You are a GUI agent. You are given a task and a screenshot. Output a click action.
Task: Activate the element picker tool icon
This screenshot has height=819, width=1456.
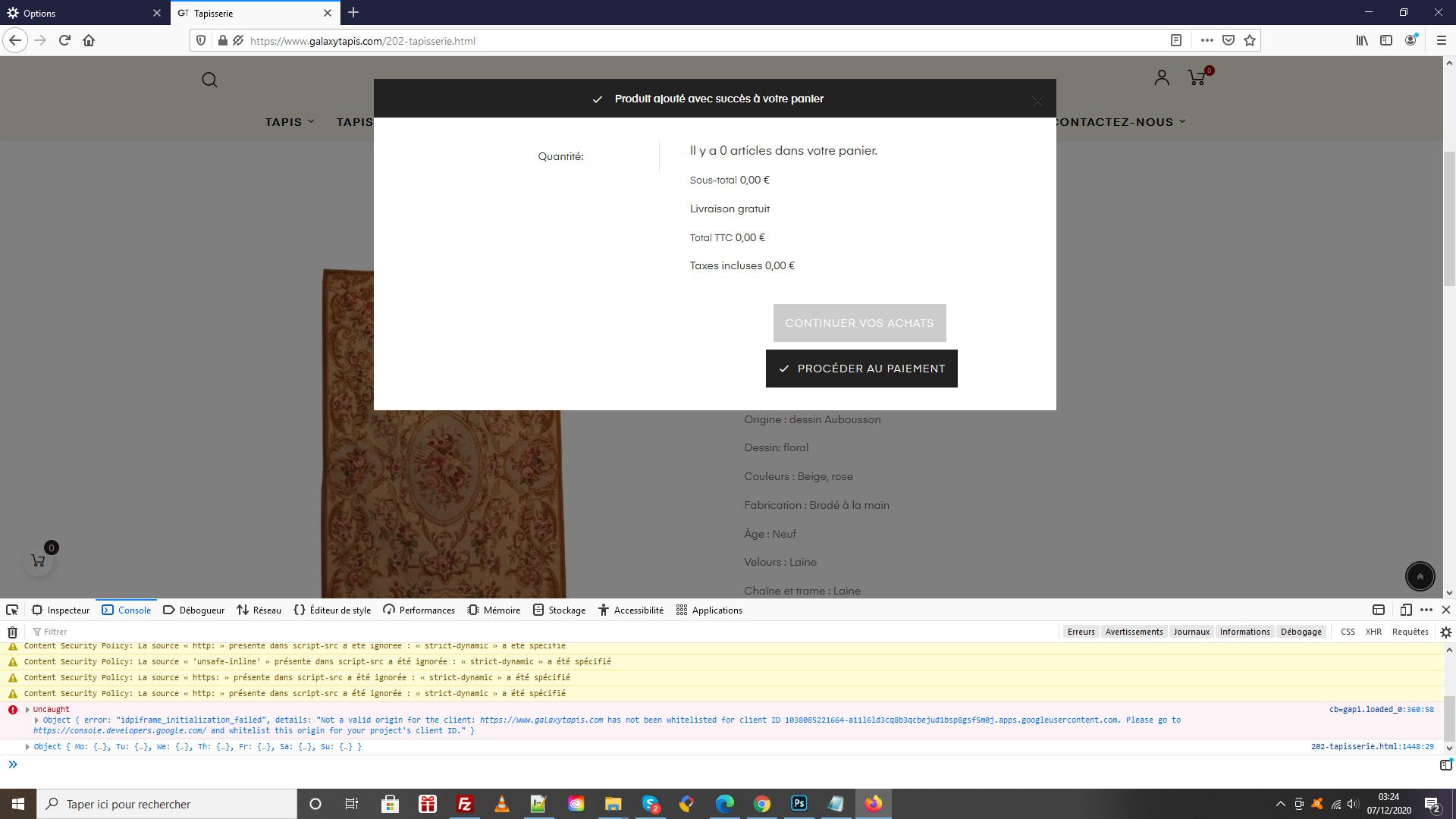pyautogui.click(x=12, y=610)
